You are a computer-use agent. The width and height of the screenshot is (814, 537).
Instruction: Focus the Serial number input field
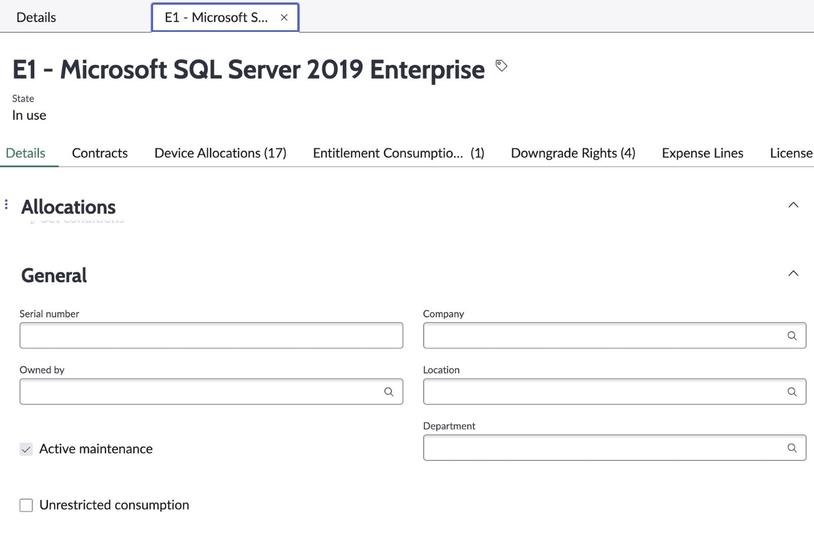coord(211,335)
